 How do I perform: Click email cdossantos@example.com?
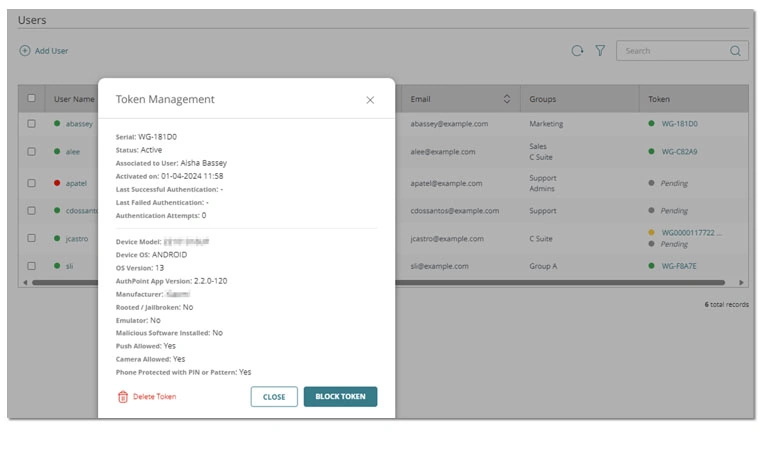click(455, 211)
